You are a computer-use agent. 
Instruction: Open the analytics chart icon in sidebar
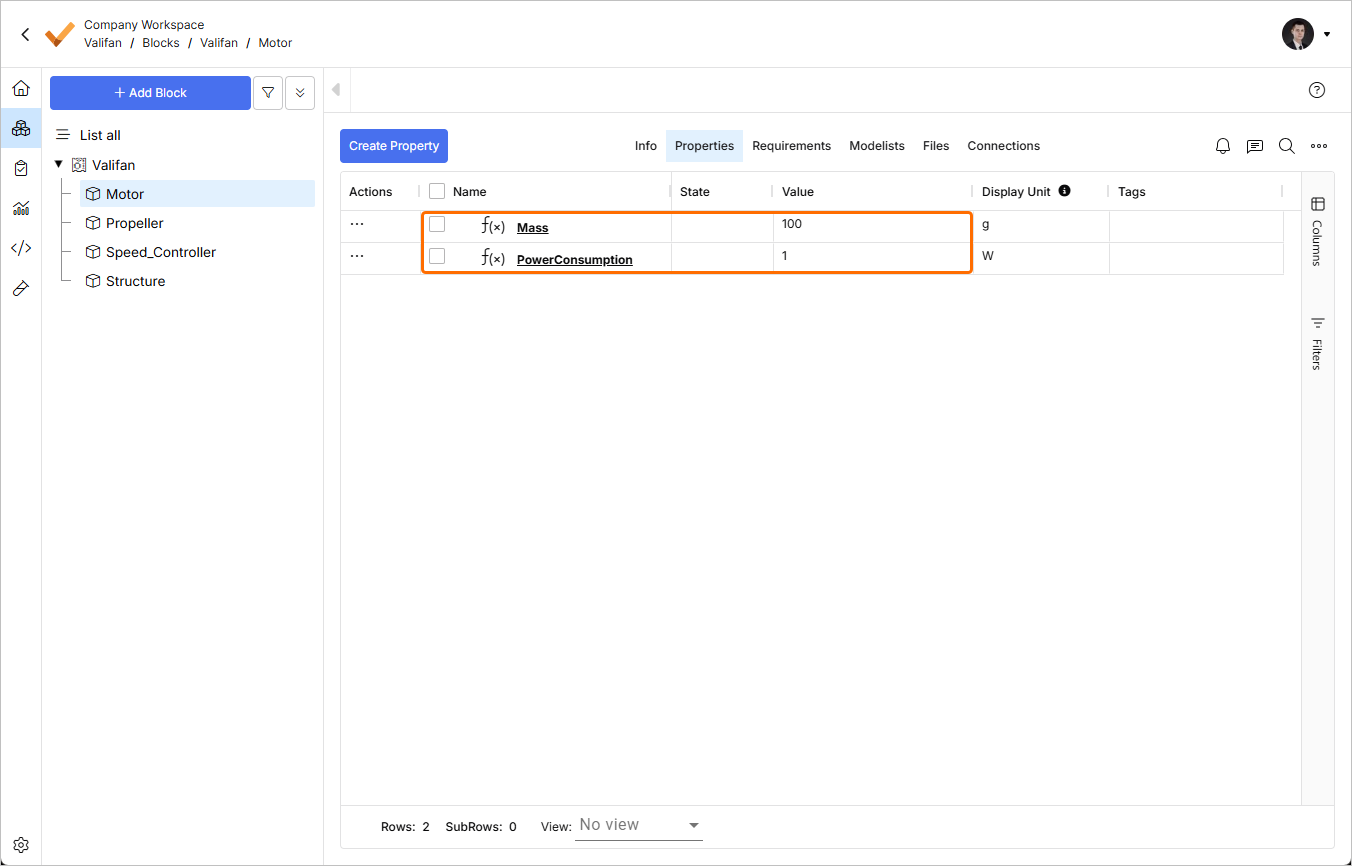tap(21, 208)
